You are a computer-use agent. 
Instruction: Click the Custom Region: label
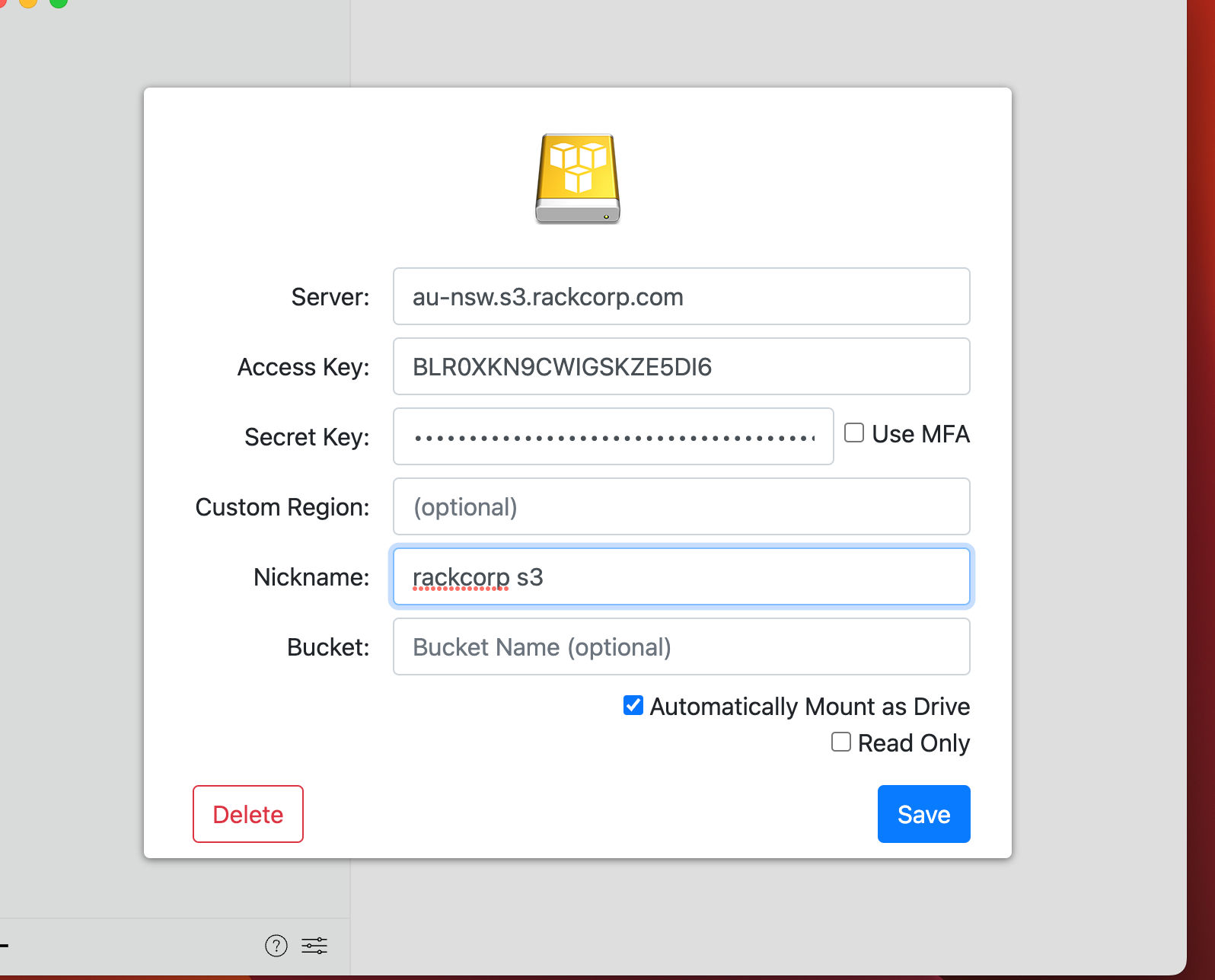click(282, 507)
